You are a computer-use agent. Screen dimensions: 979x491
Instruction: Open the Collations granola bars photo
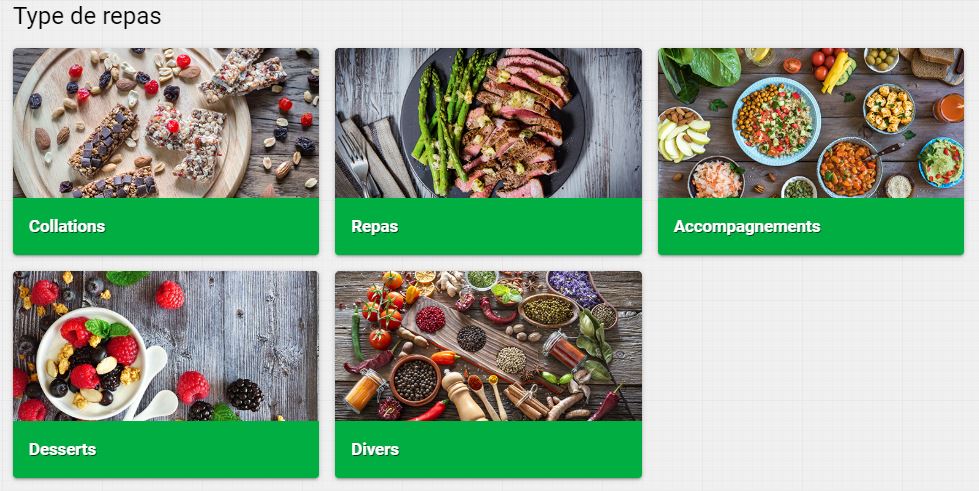(x=166, y=123)
